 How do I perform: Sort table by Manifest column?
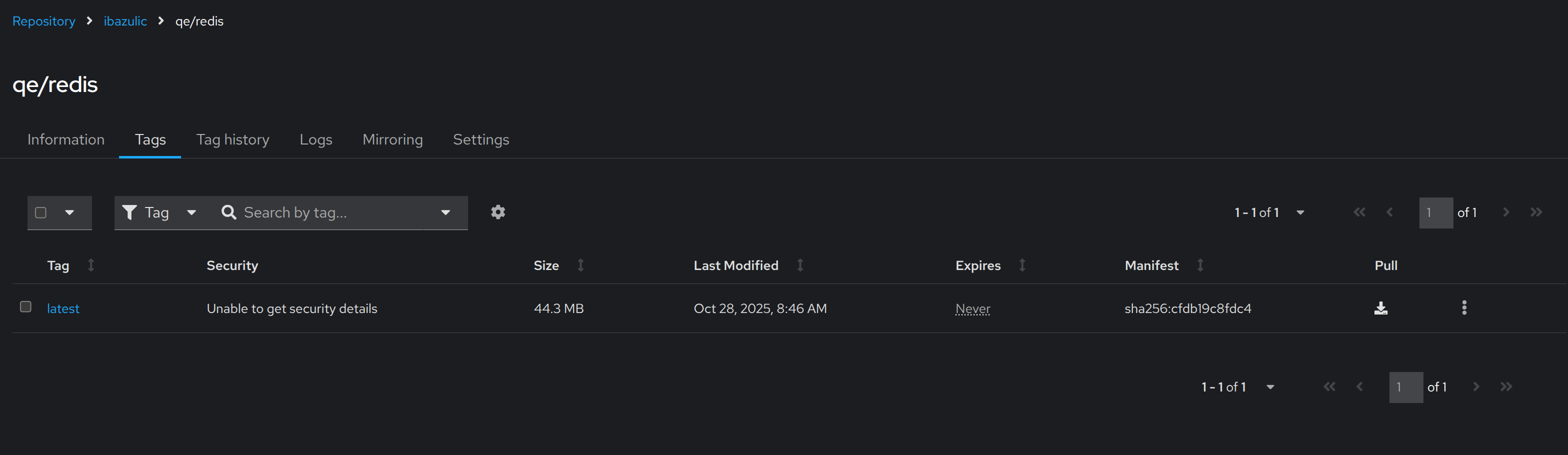tap(1200, 265)
